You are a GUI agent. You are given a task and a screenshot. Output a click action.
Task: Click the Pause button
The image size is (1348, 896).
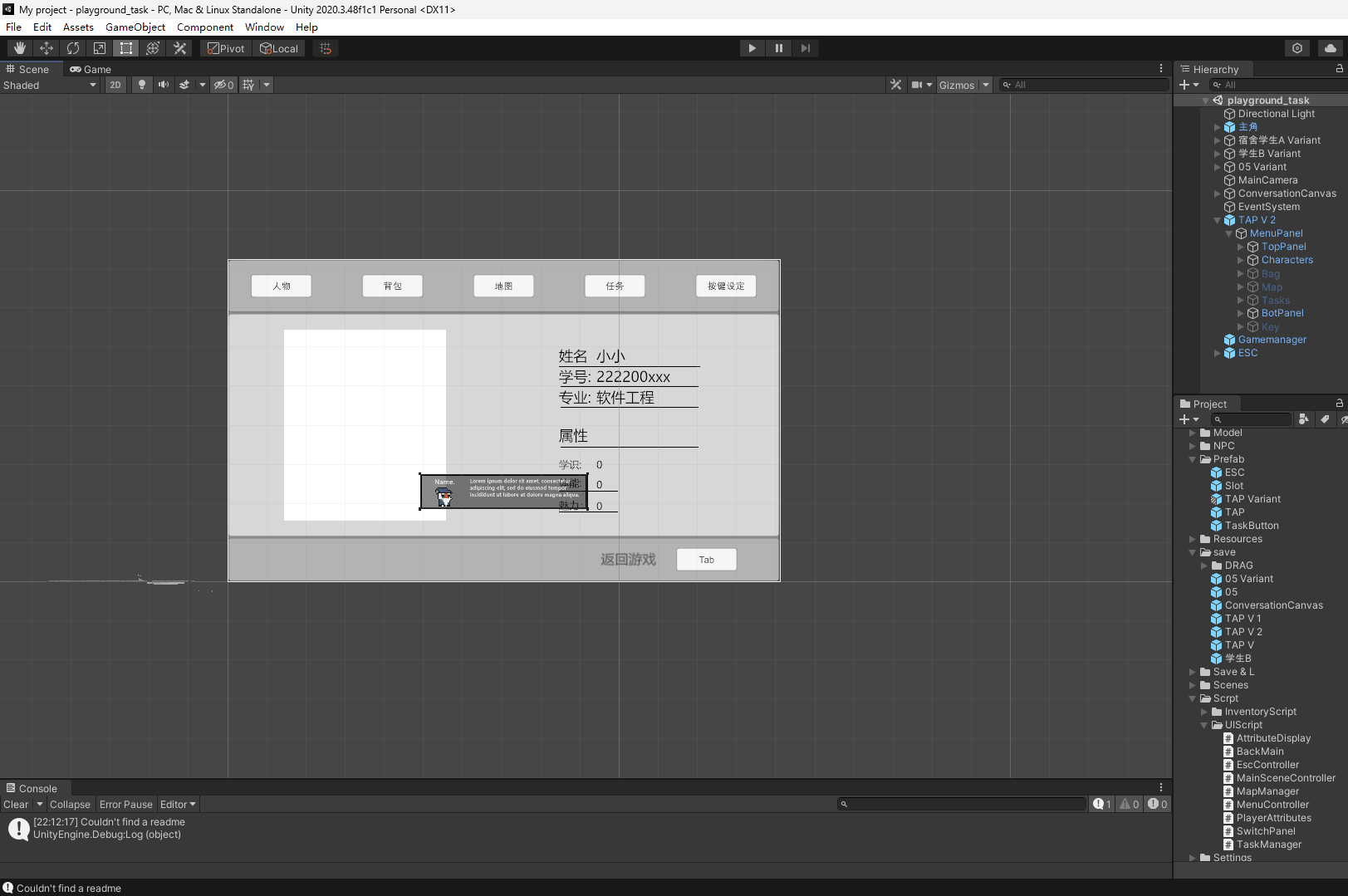pos(778,48)
